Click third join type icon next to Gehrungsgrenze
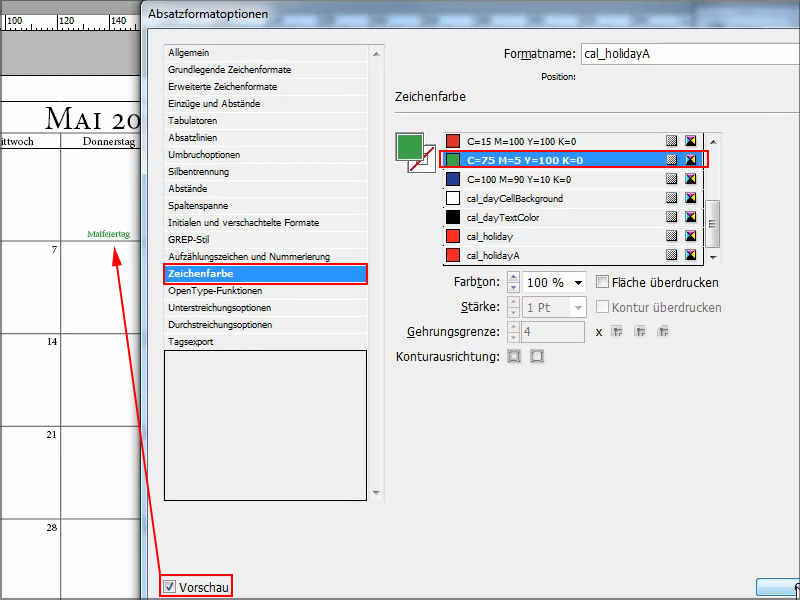The width and height of the screenshot is (800, 600). tap(662, 332)
